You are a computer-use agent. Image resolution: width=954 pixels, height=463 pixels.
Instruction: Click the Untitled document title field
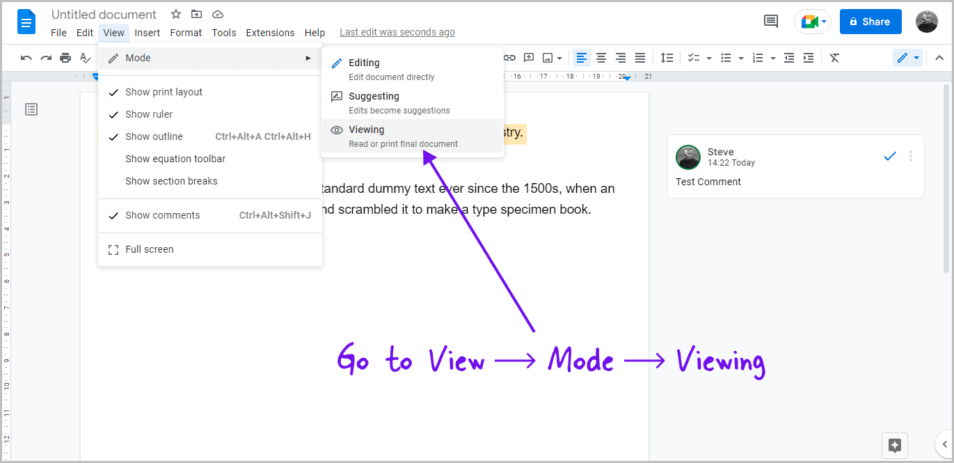click(x=104, y=15)
